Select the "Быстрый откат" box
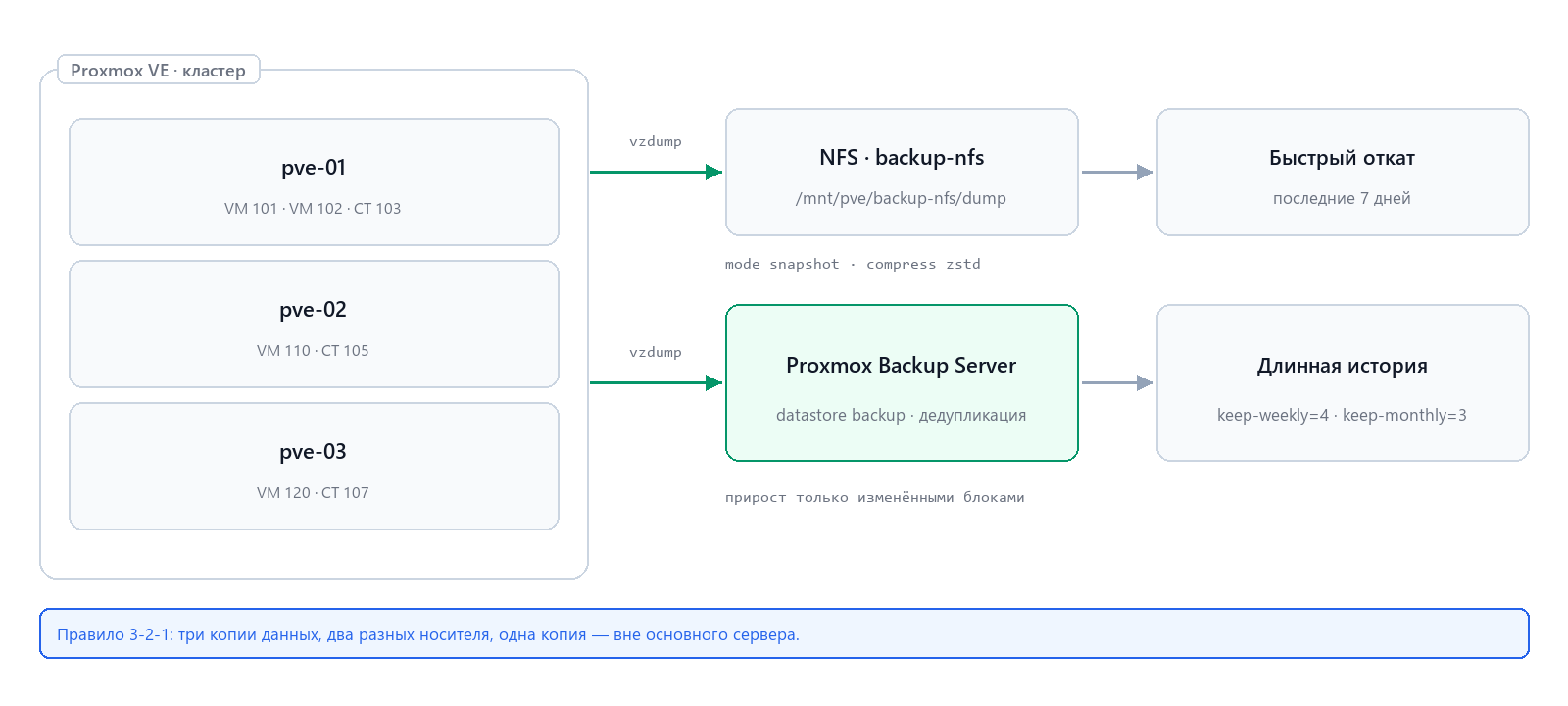 tap(1343, 173)
